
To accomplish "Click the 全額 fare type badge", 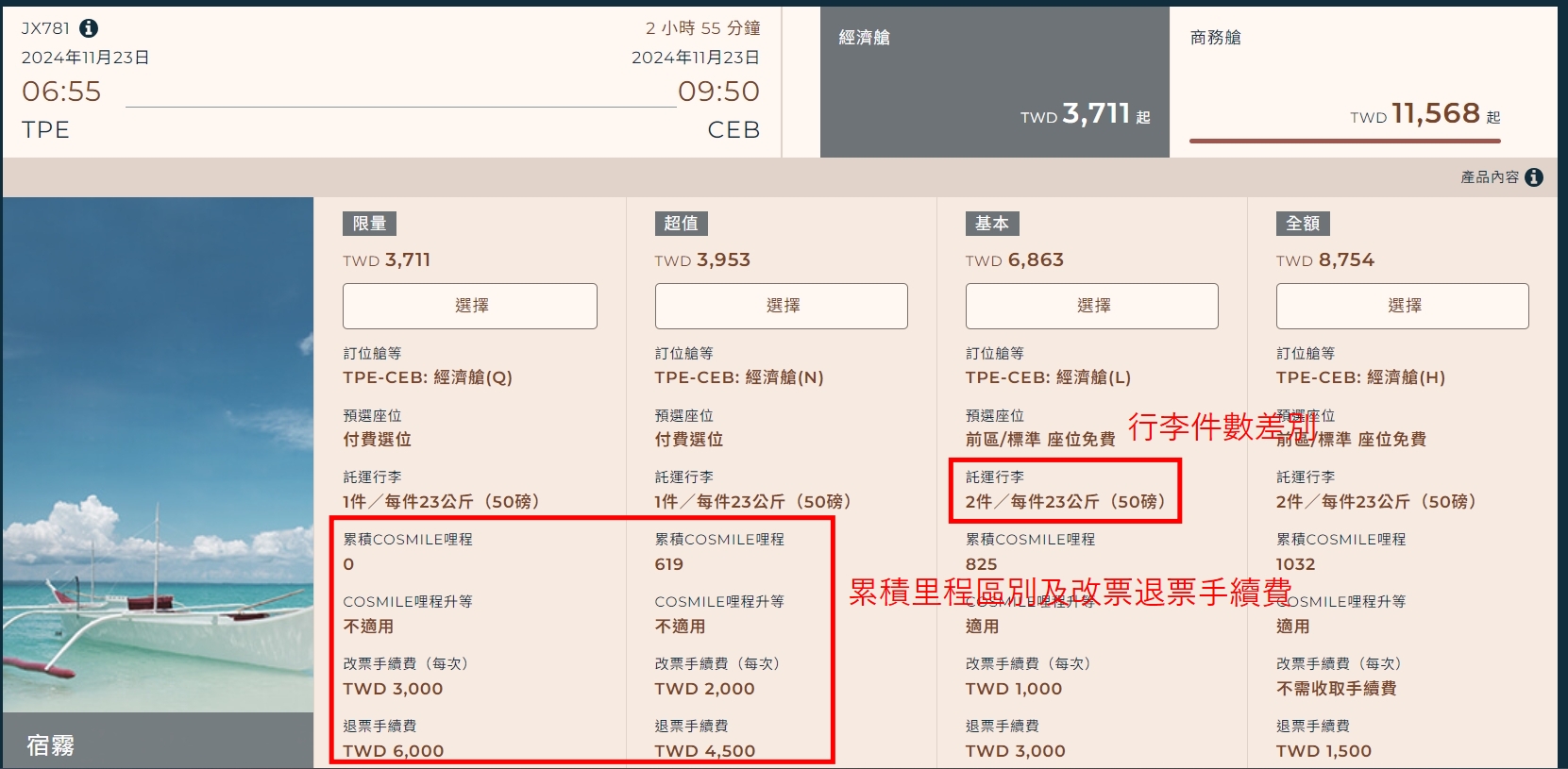I will click(1303, 224).
